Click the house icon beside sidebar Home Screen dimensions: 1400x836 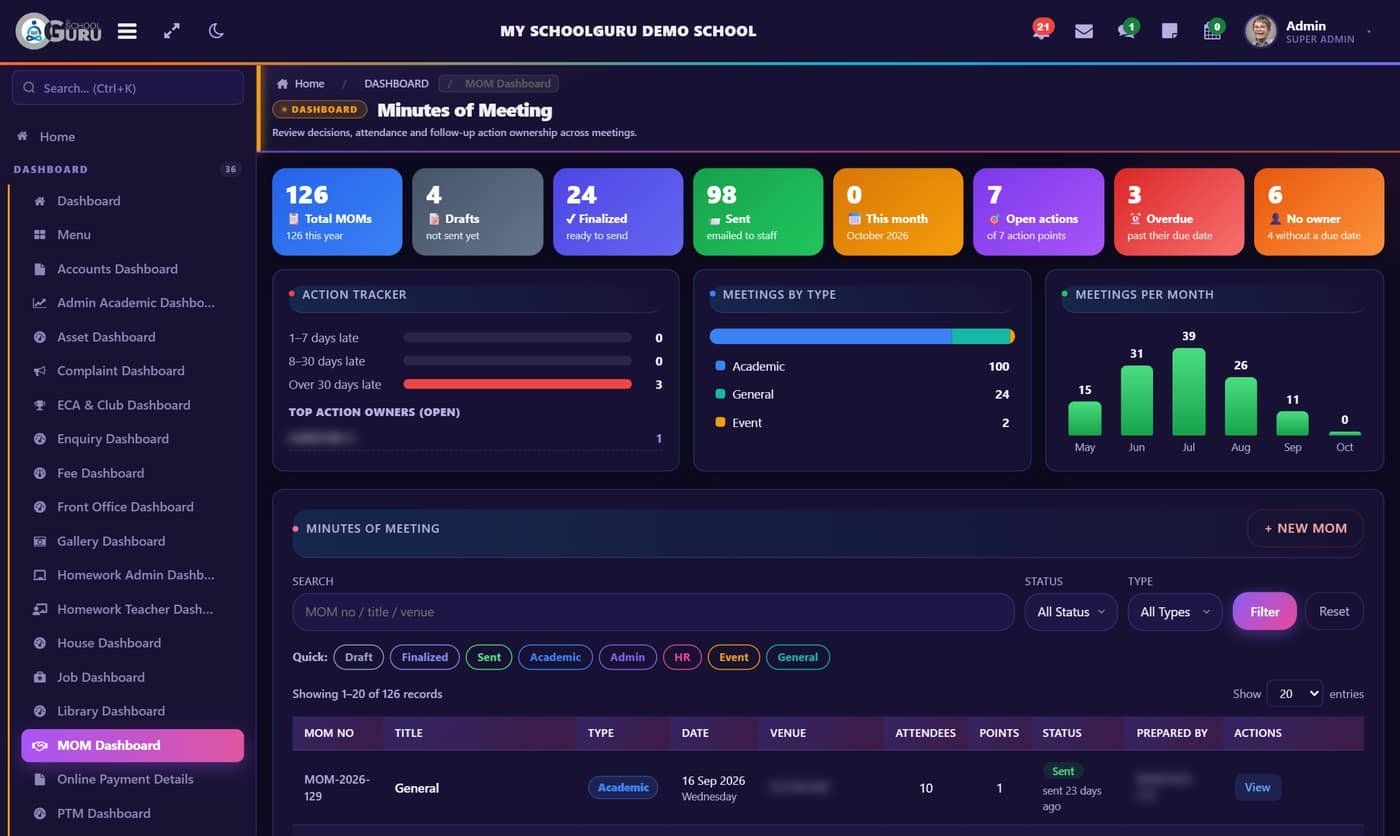(23, 137)
